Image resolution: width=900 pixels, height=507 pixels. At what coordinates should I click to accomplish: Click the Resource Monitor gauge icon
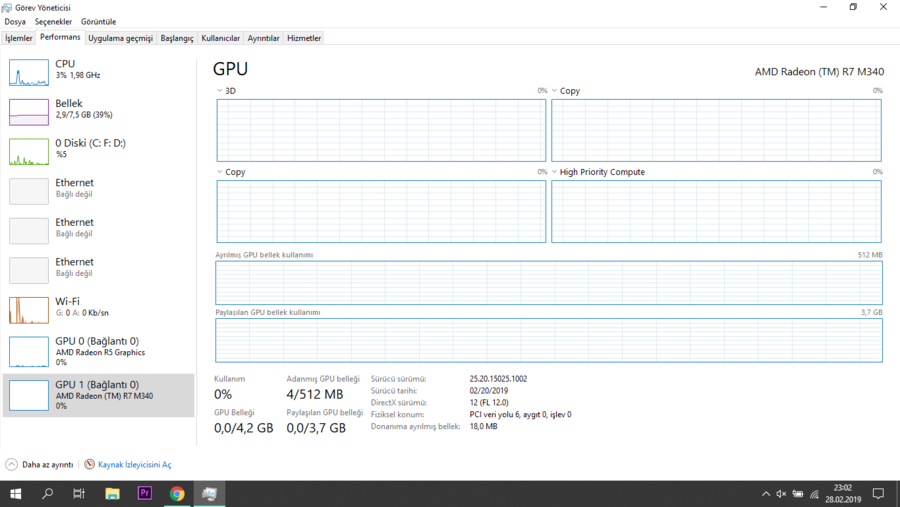coord(90,464)
